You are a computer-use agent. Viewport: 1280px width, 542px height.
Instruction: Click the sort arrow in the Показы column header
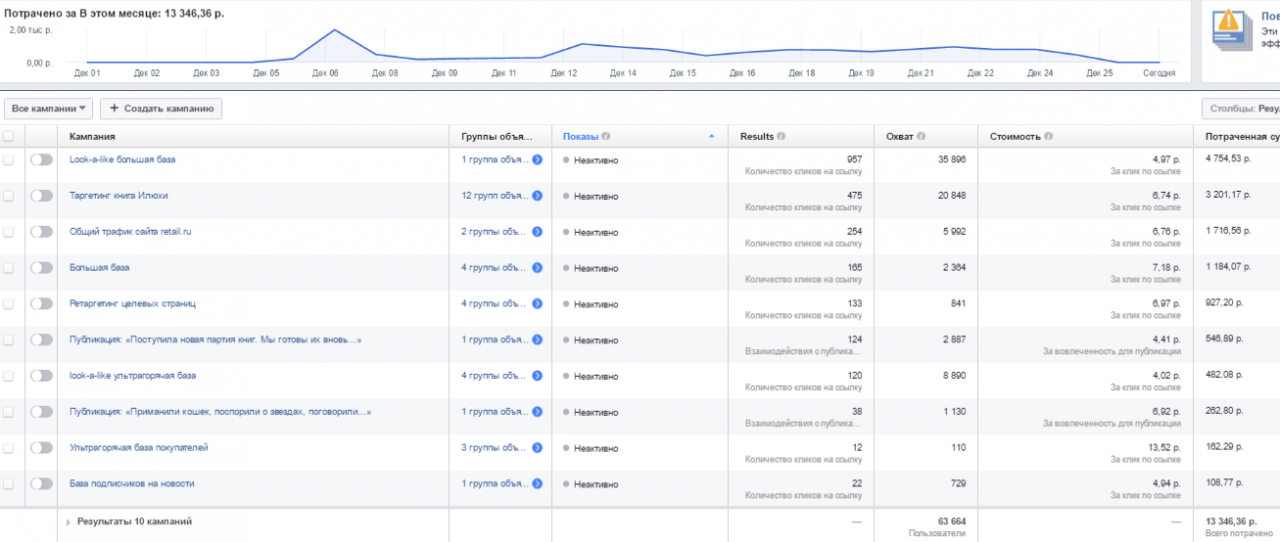coord(712,136)
